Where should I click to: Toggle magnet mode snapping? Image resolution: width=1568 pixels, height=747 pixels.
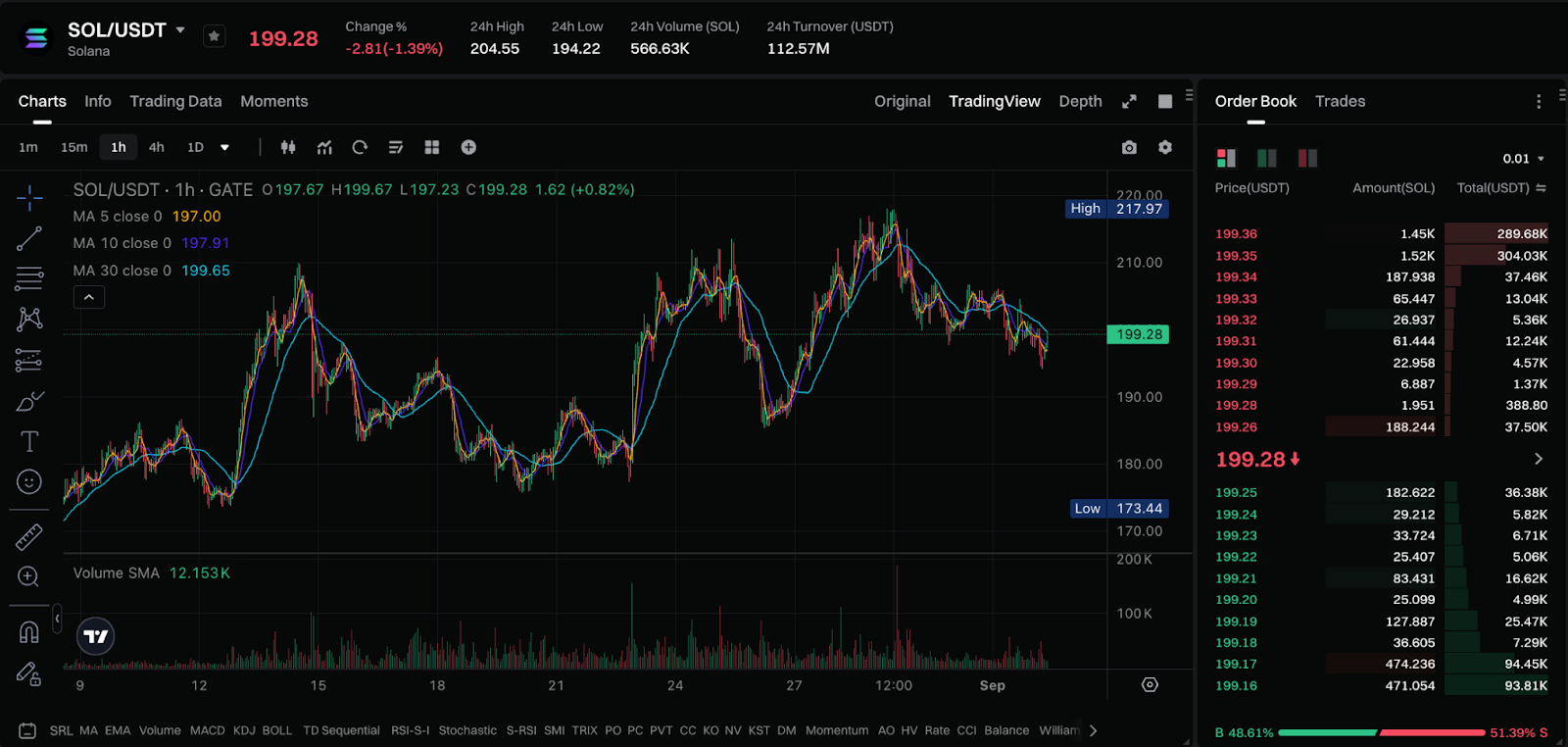coord(29,632)
